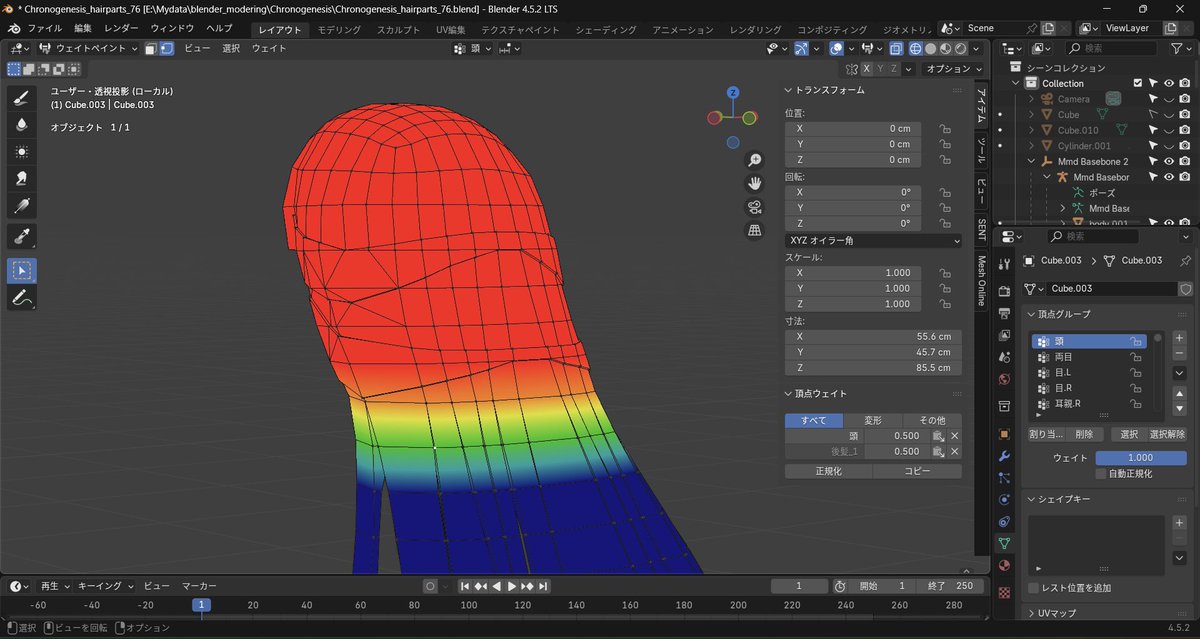Click the 頸 vertex weight 0.500 field
This screenshot has height=639, width=1200.
tap(895, 436)
